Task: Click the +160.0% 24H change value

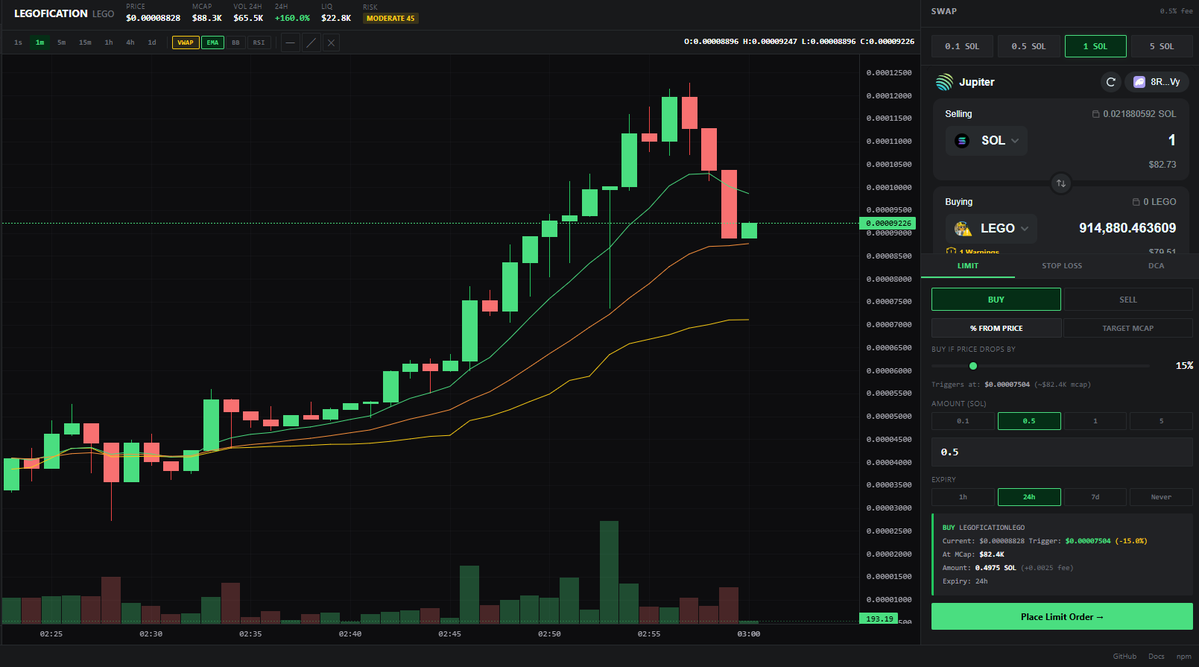Action: 292,18
